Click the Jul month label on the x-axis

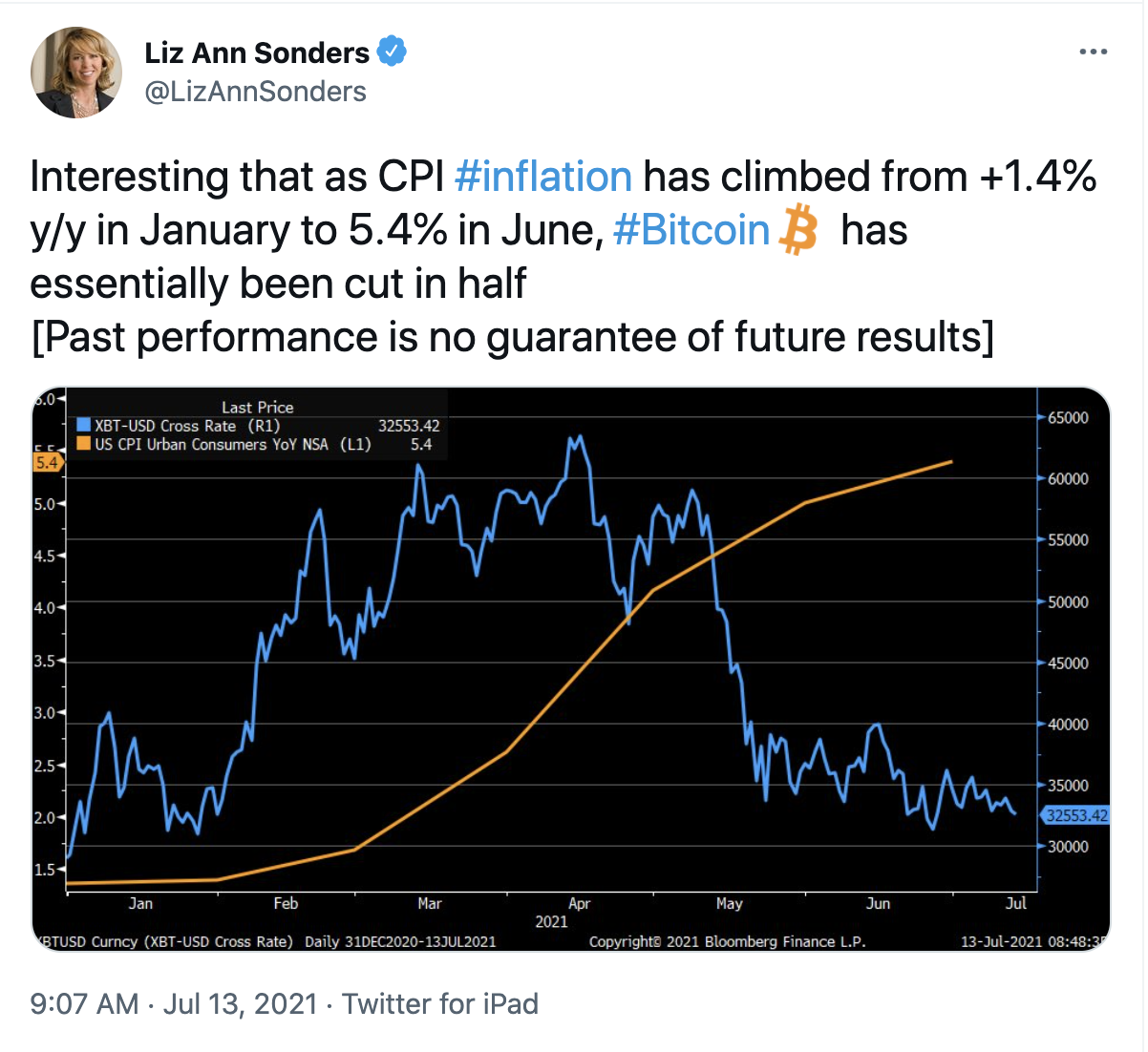1015,903
